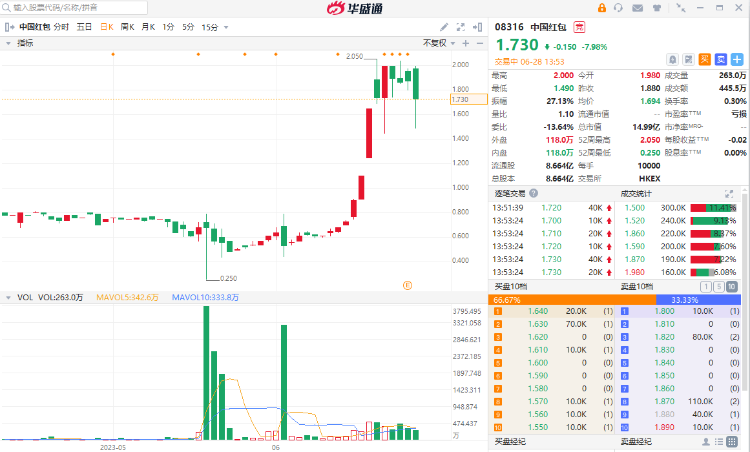Click the search stock code input field
The image size is (750, 452).
click(74, 8)
